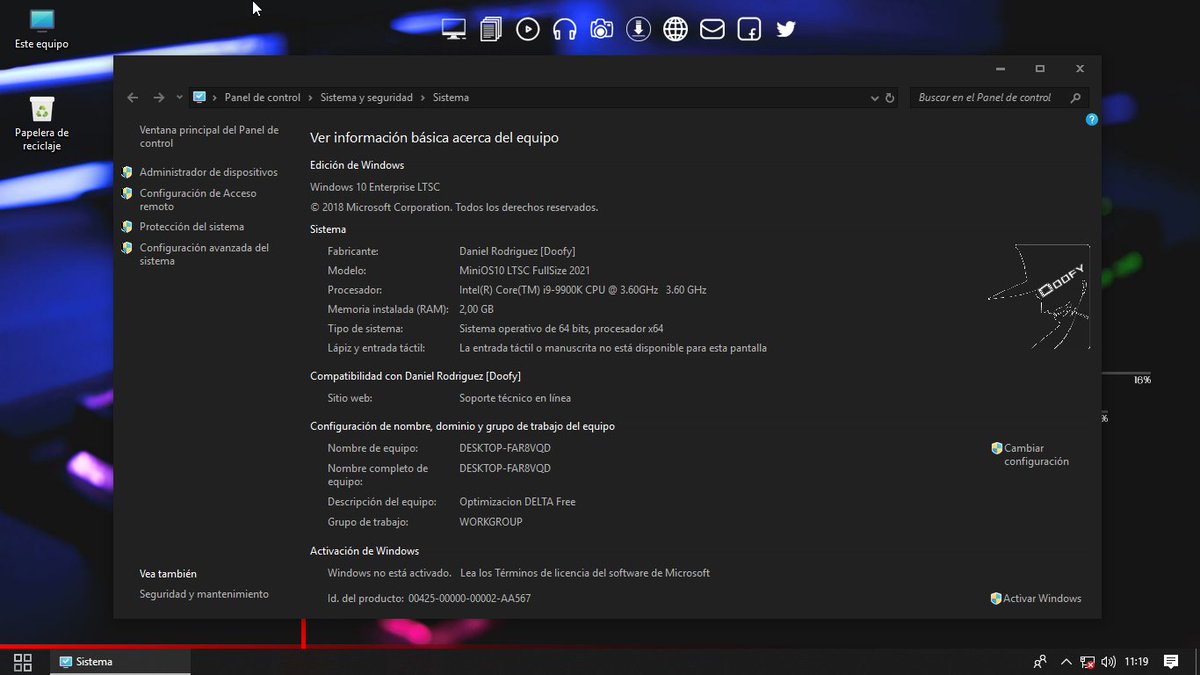Click the Intel Core i9-9900K processor value

coord(583,290)
